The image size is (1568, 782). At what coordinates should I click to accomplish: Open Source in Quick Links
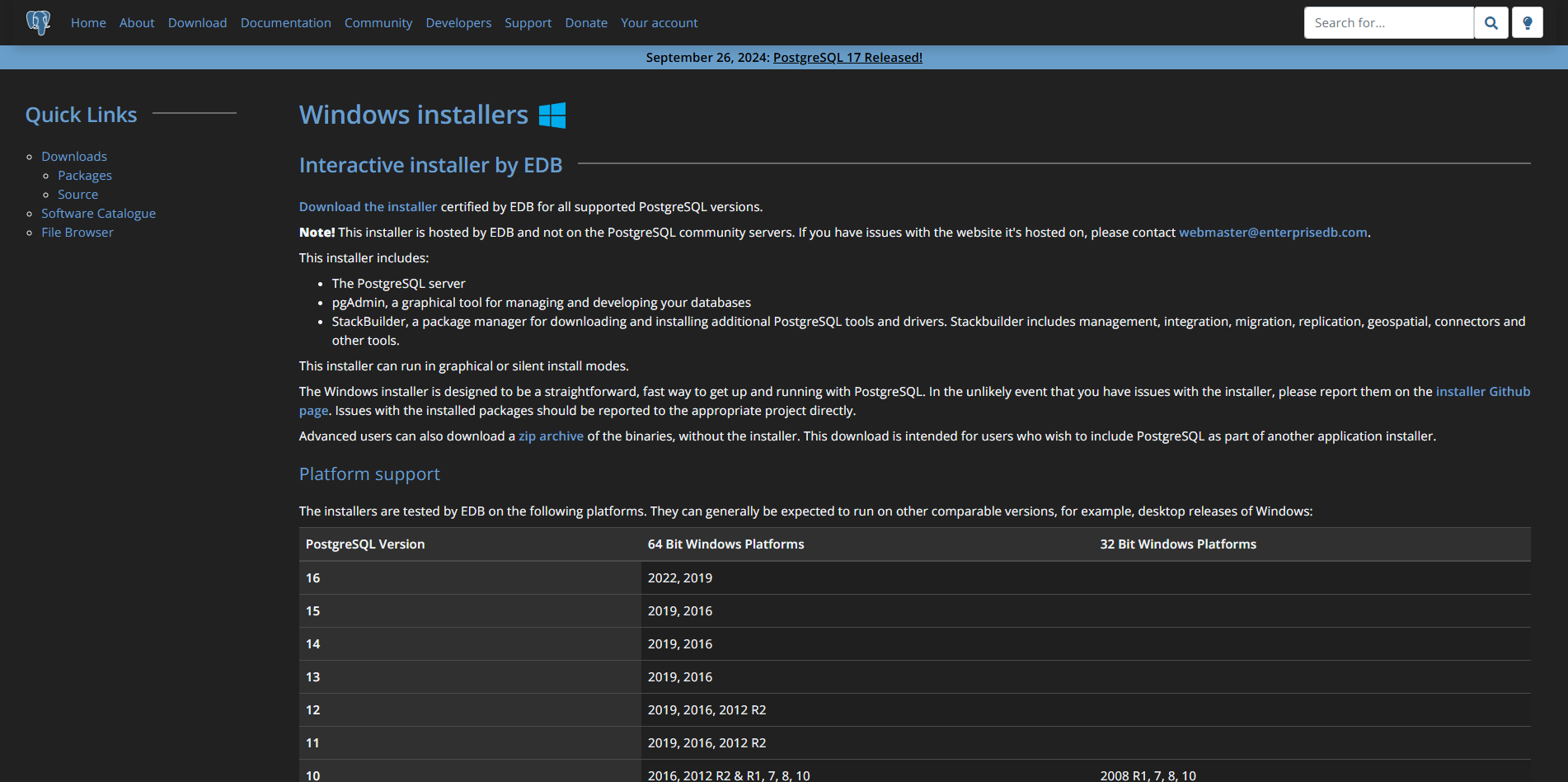coord(77,195)
